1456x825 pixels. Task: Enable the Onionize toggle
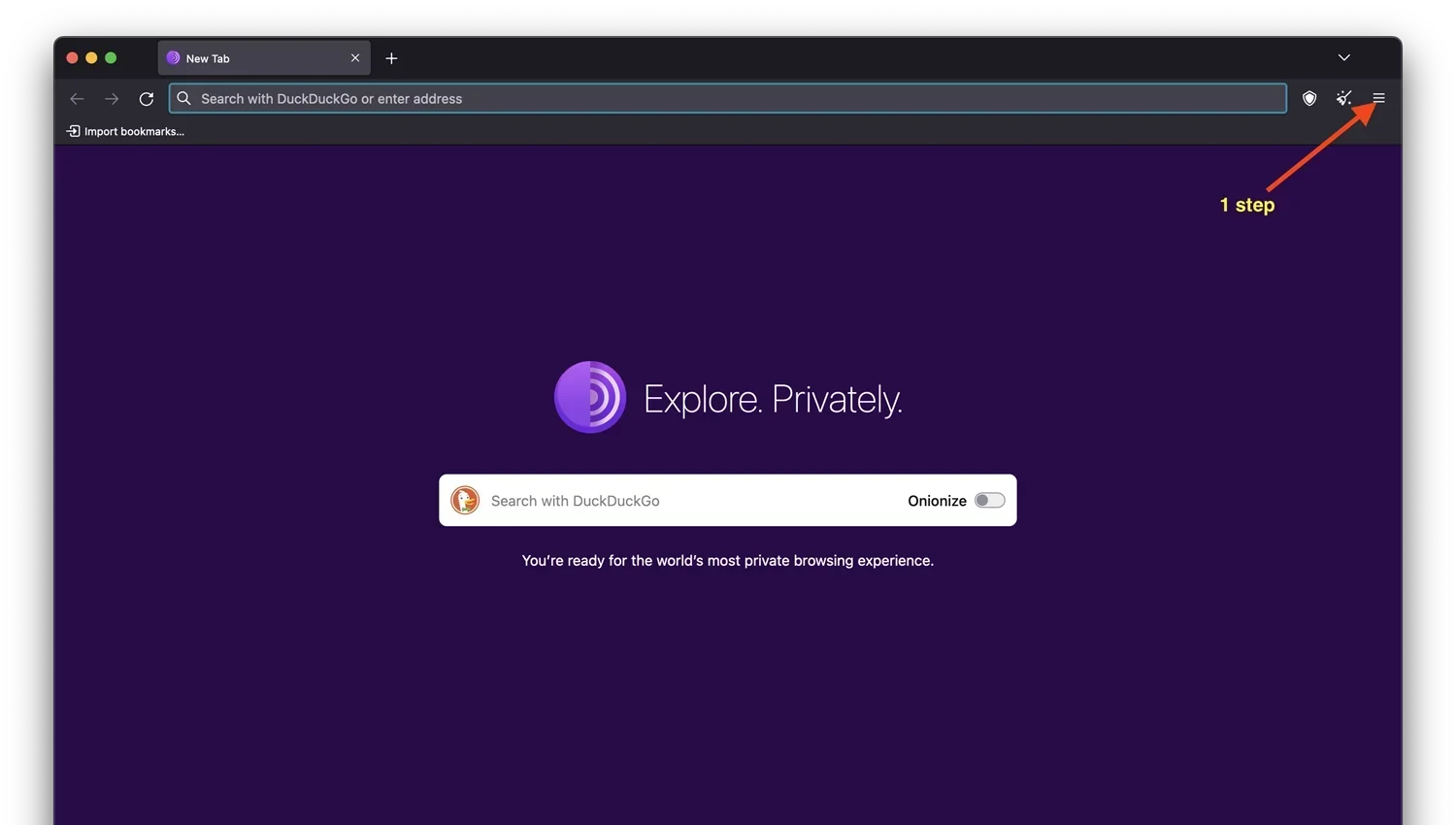(989, 500)
